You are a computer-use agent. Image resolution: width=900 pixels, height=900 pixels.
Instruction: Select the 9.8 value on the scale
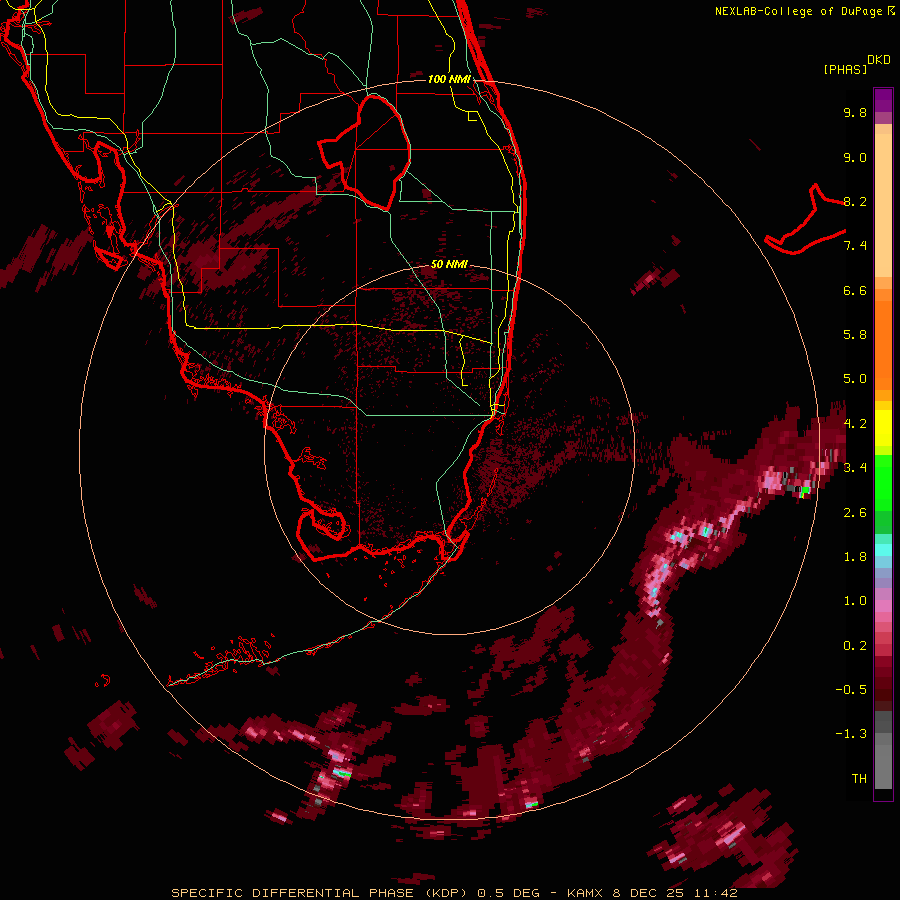click(x=855, y=112)
